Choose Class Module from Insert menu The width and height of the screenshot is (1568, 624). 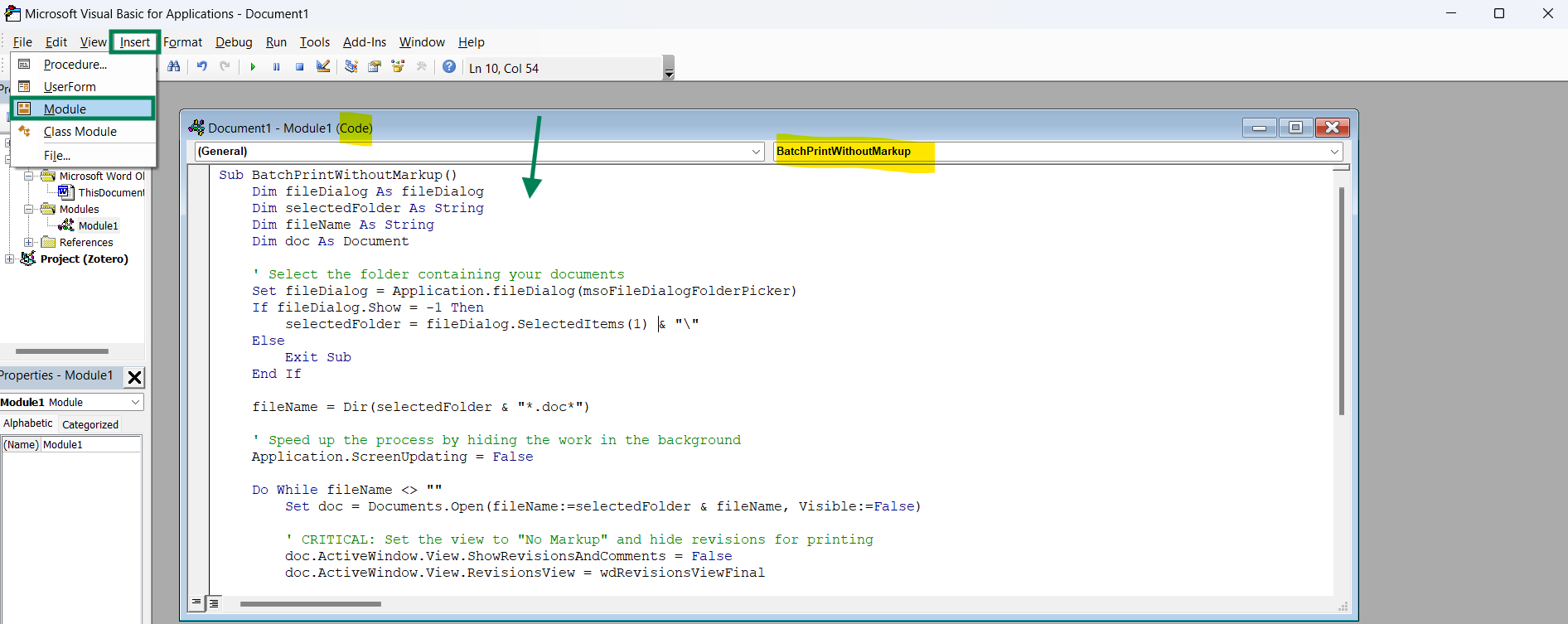click(x=83, y=132)
